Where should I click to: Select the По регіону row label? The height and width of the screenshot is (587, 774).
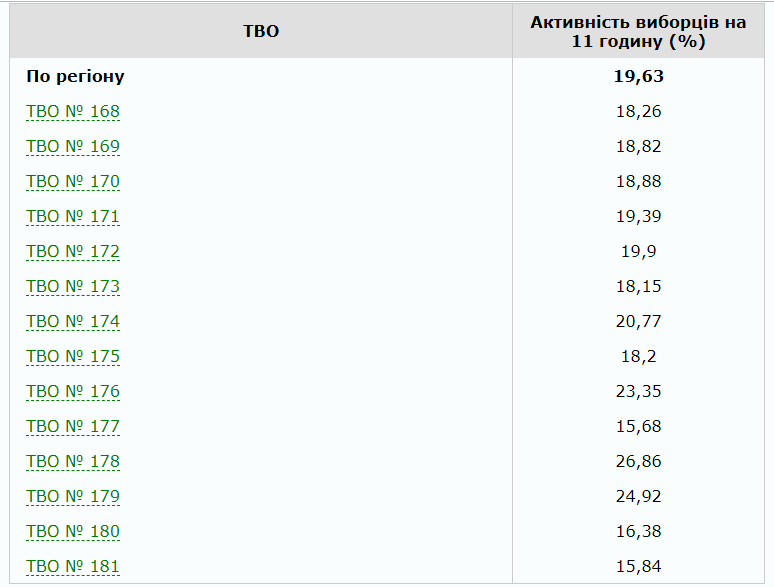coord(76,77)
